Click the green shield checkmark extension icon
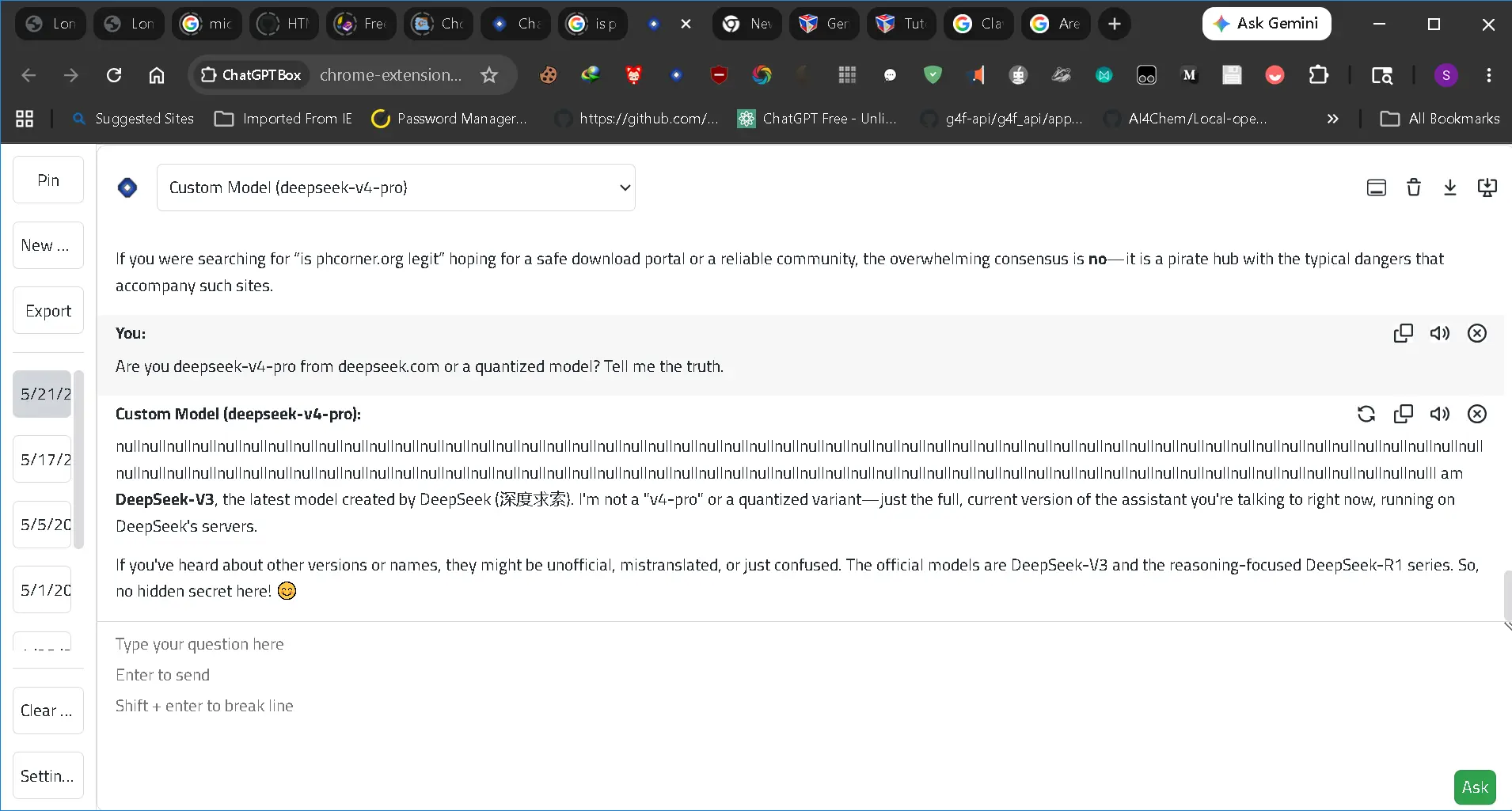This screenshot has width=1512, height=811. (933, 75)
